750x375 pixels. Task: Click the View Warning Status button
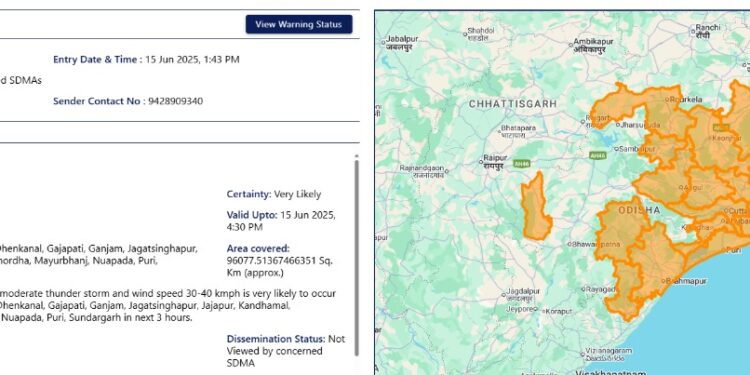click(x=299, y=24)
